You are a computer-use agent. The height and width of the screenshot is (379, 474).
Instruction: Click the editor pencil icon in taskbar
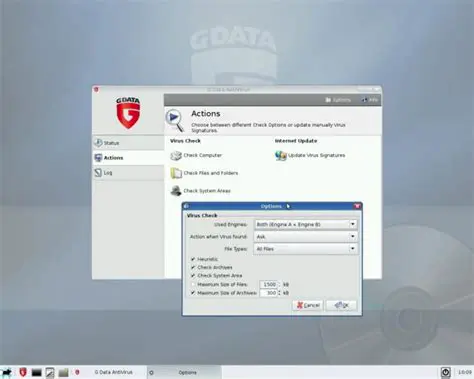(x=50, y=372)
